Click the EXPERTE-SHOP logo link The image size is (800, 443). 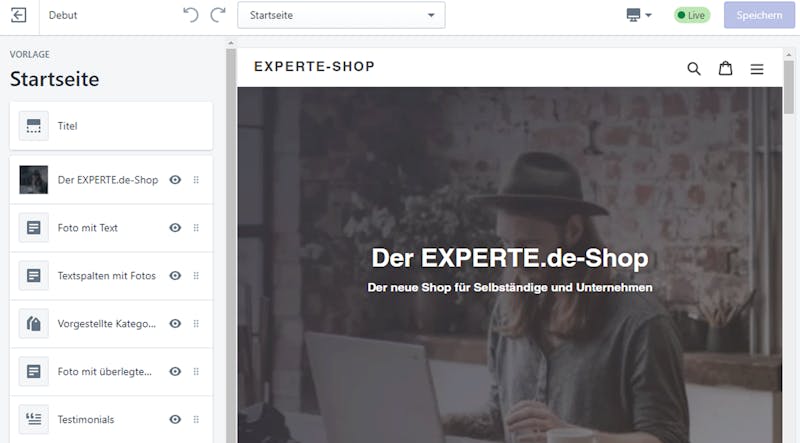tap(314, 67)
